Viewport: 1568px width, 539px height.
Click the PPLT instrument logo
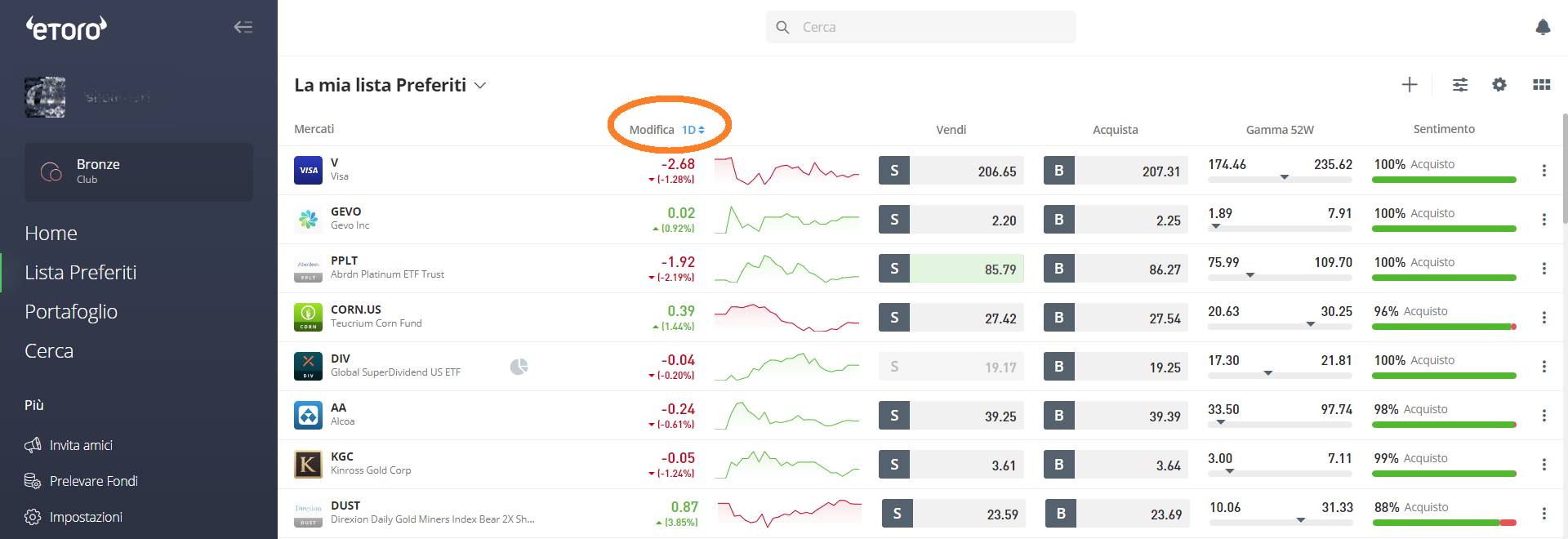(x=308, y=268)
